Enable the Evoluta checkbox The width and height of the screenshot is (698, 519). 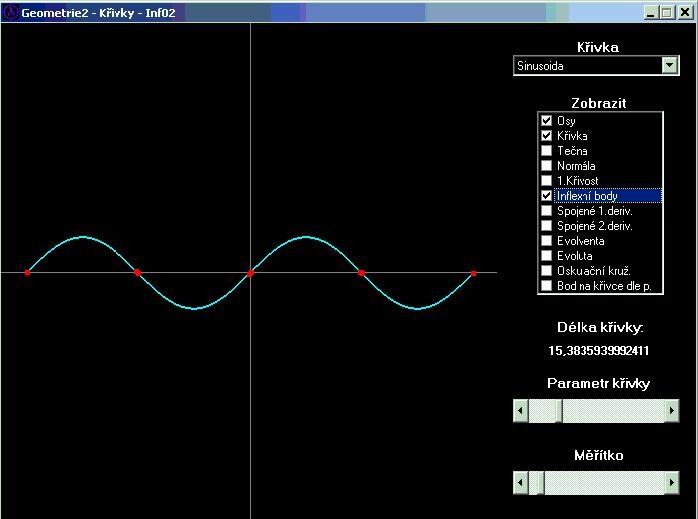[x=546, y=255]
